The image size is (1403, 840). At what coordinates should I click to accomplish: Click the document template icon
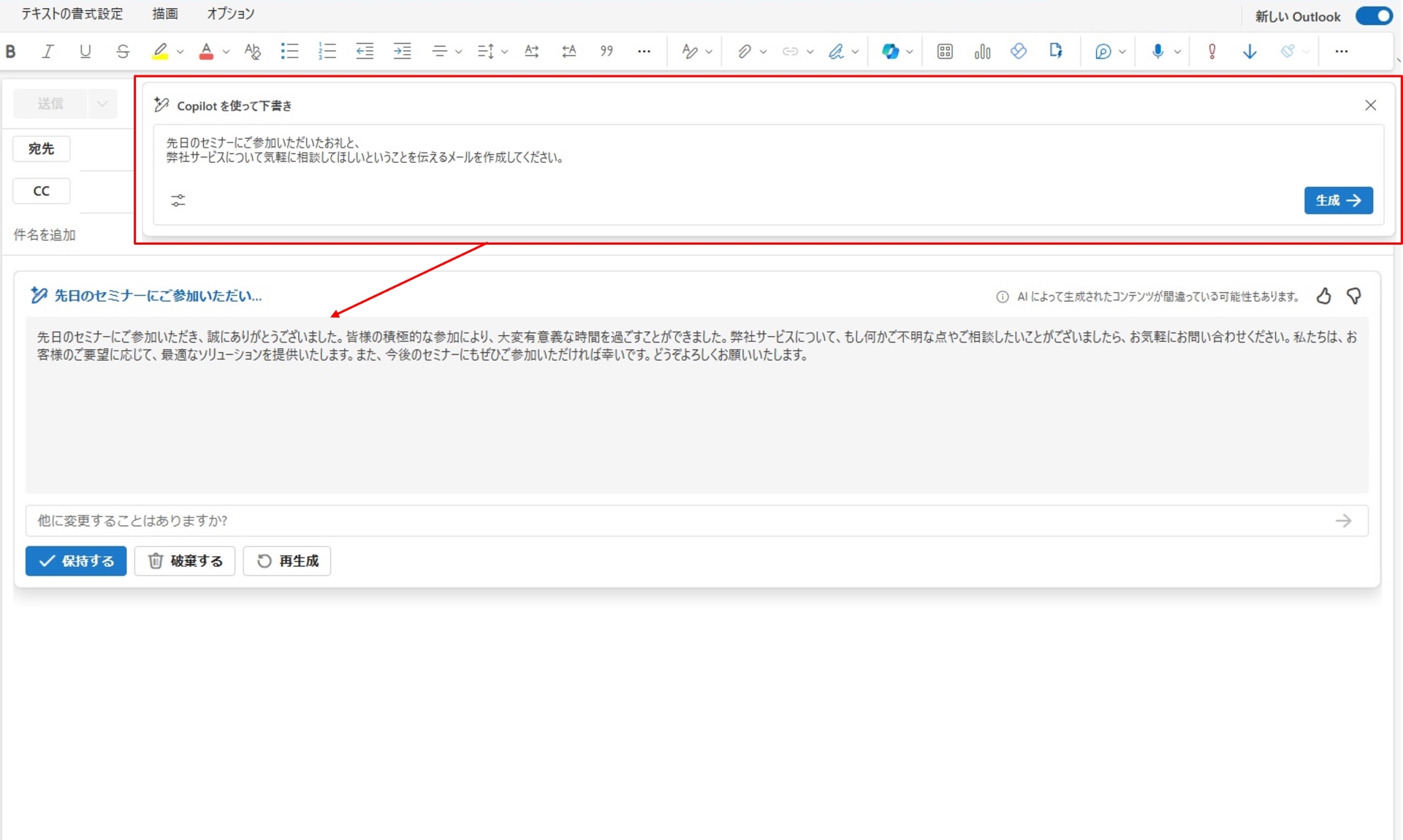pyautogui.click(x=1056, y=51)
